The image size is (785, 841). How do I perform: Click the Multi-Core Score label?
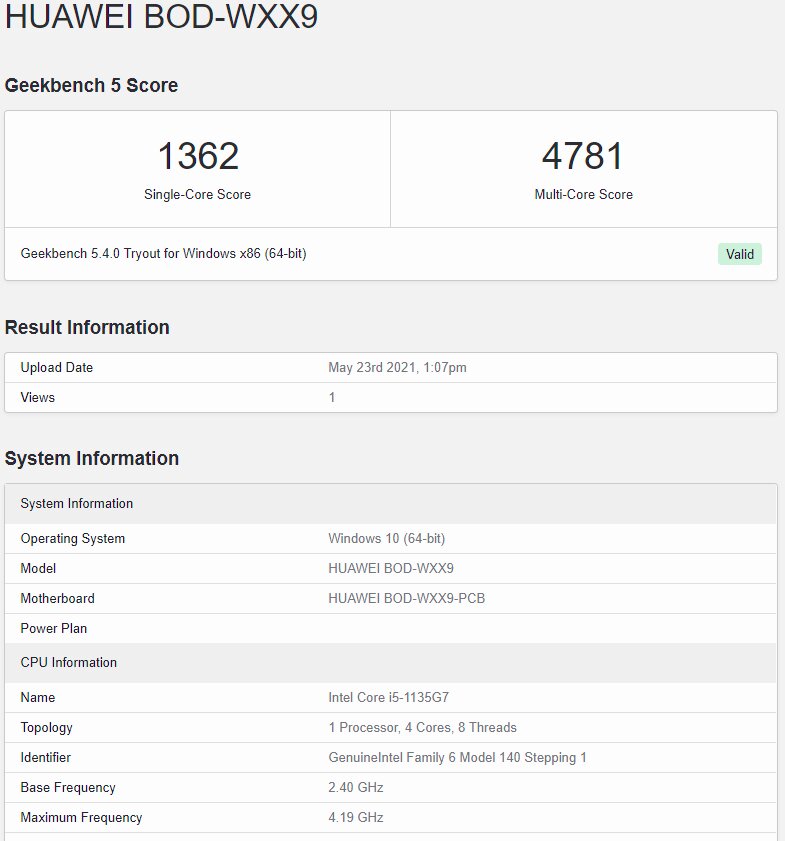(583, 194)
